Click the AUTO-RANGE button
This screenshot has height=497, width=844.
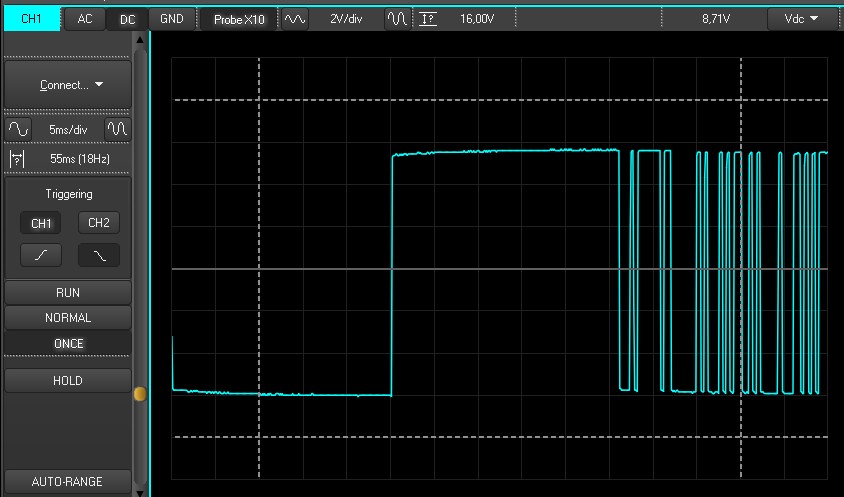68,481
